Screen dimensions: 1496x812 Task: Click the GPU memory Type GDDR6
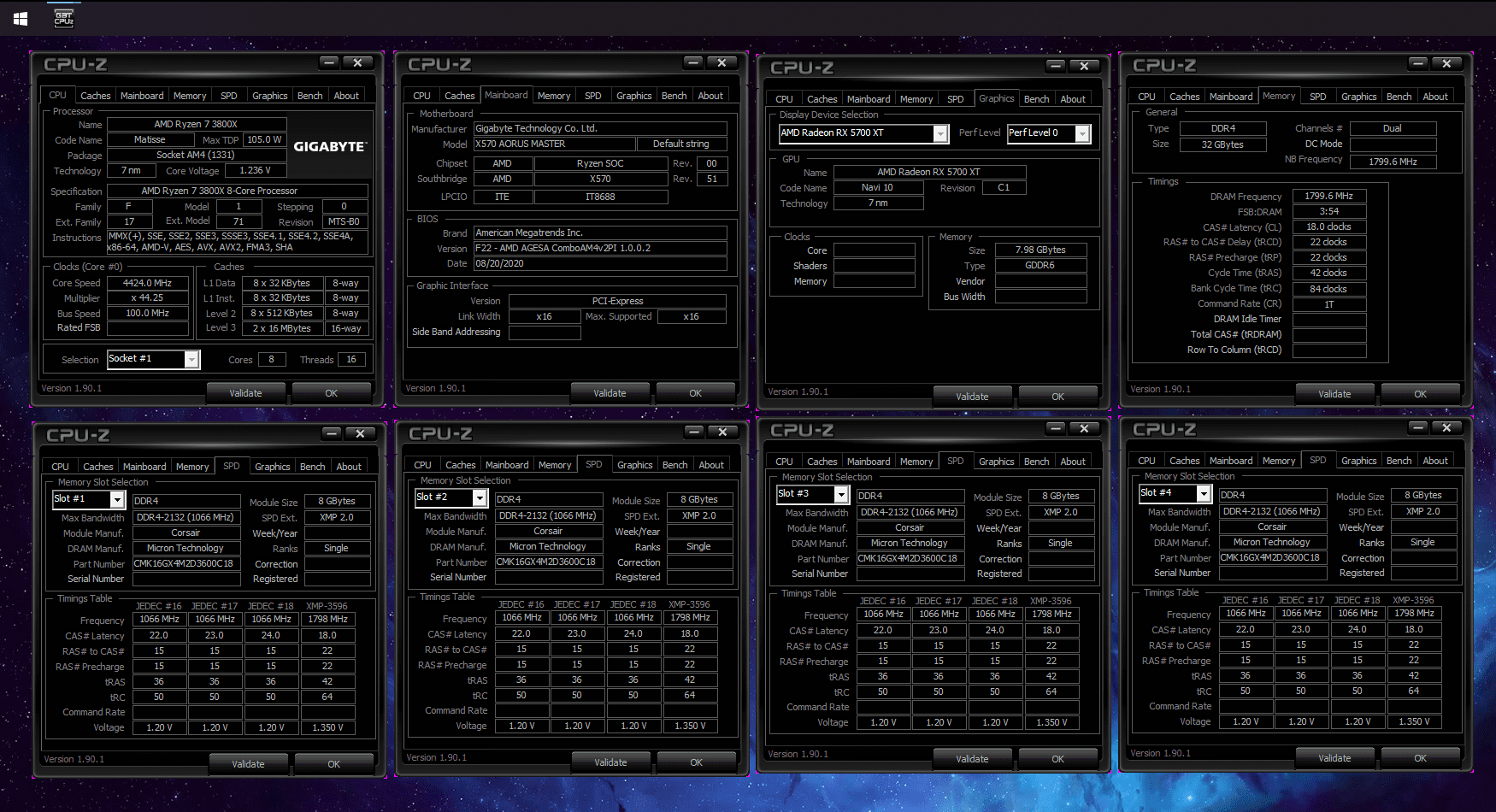[1040, 266]
